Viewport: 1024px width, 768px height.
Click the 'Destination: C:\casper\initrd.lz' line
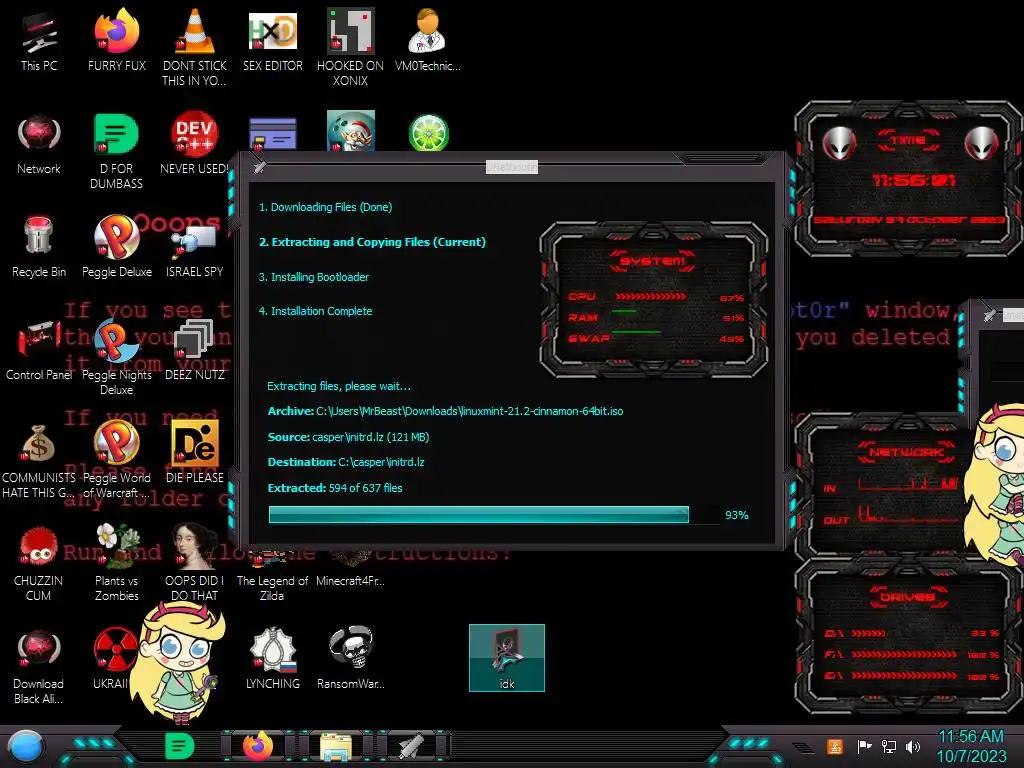[346, 462]
